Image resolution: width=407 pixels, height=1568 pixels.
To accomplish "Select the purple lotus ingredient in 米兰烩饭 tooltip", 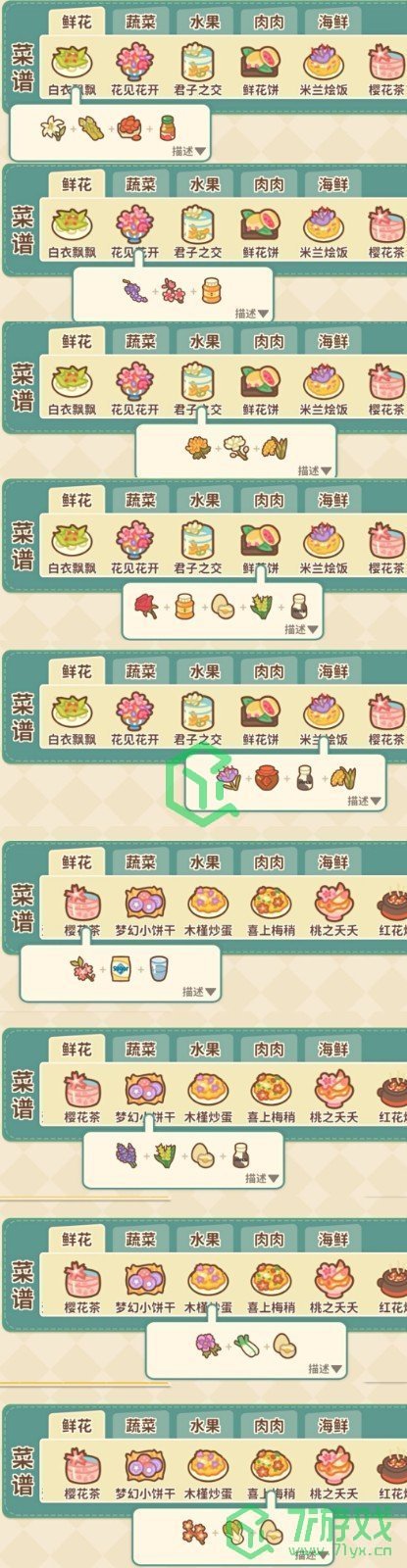I will pos(229,778).
